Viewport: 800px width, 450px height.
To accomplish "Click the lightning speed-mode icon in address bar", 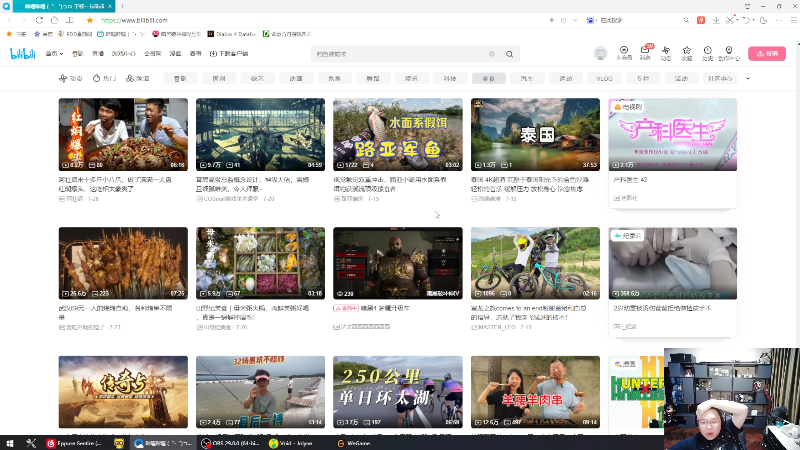I will click(x=552, y=20).
